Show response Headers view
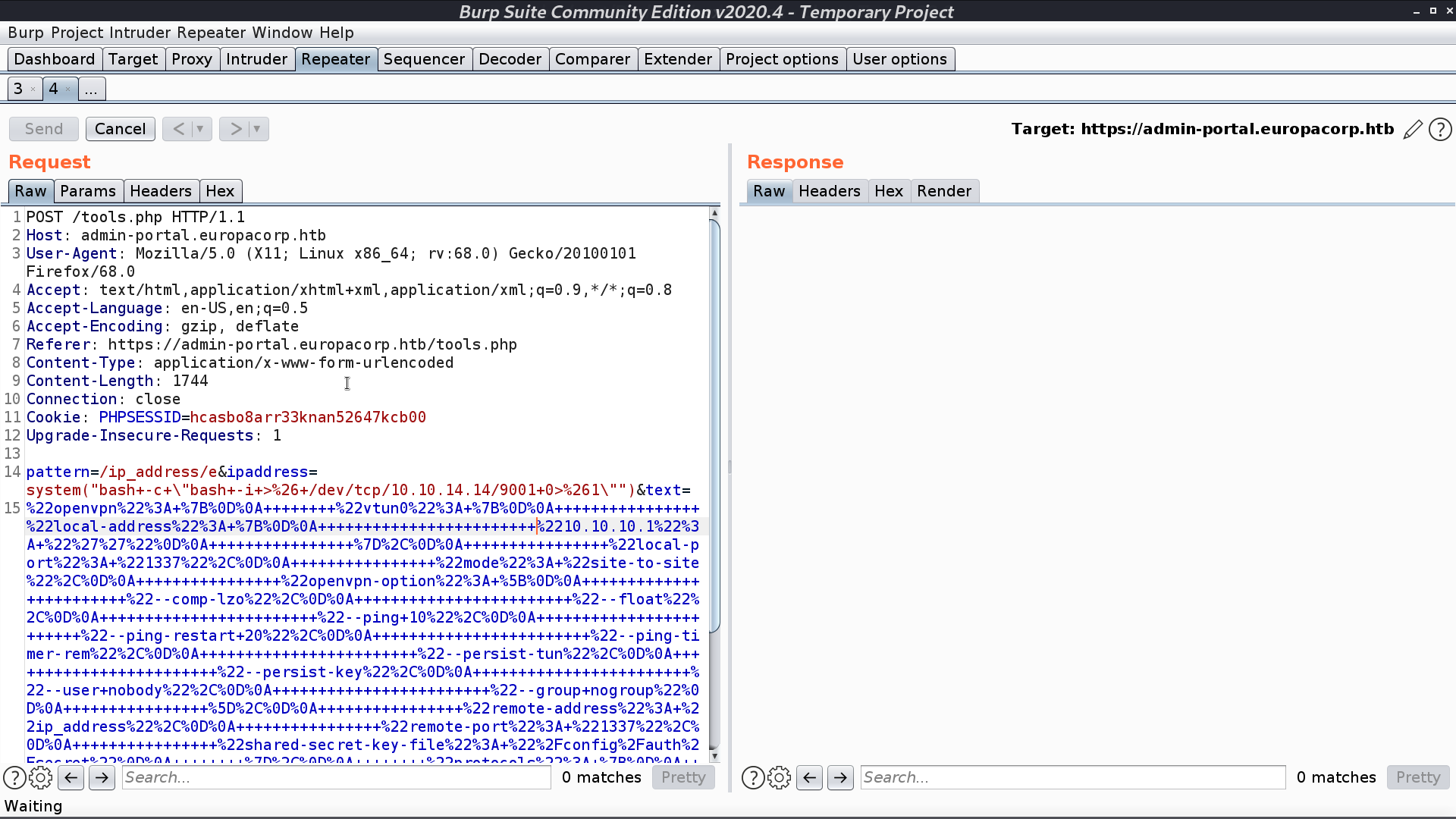 pyautogui.click(x=830, y=191)
